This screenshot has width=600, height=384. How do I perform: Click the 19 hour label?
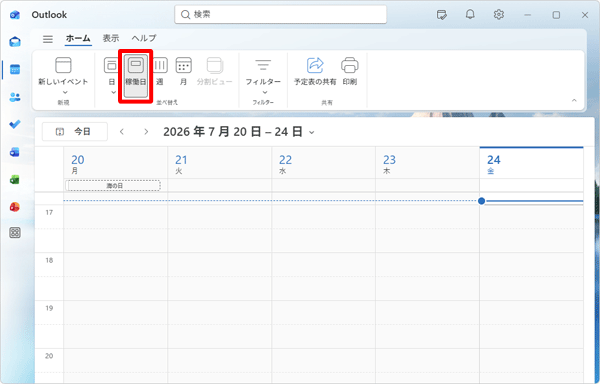(x=49, y=308)
